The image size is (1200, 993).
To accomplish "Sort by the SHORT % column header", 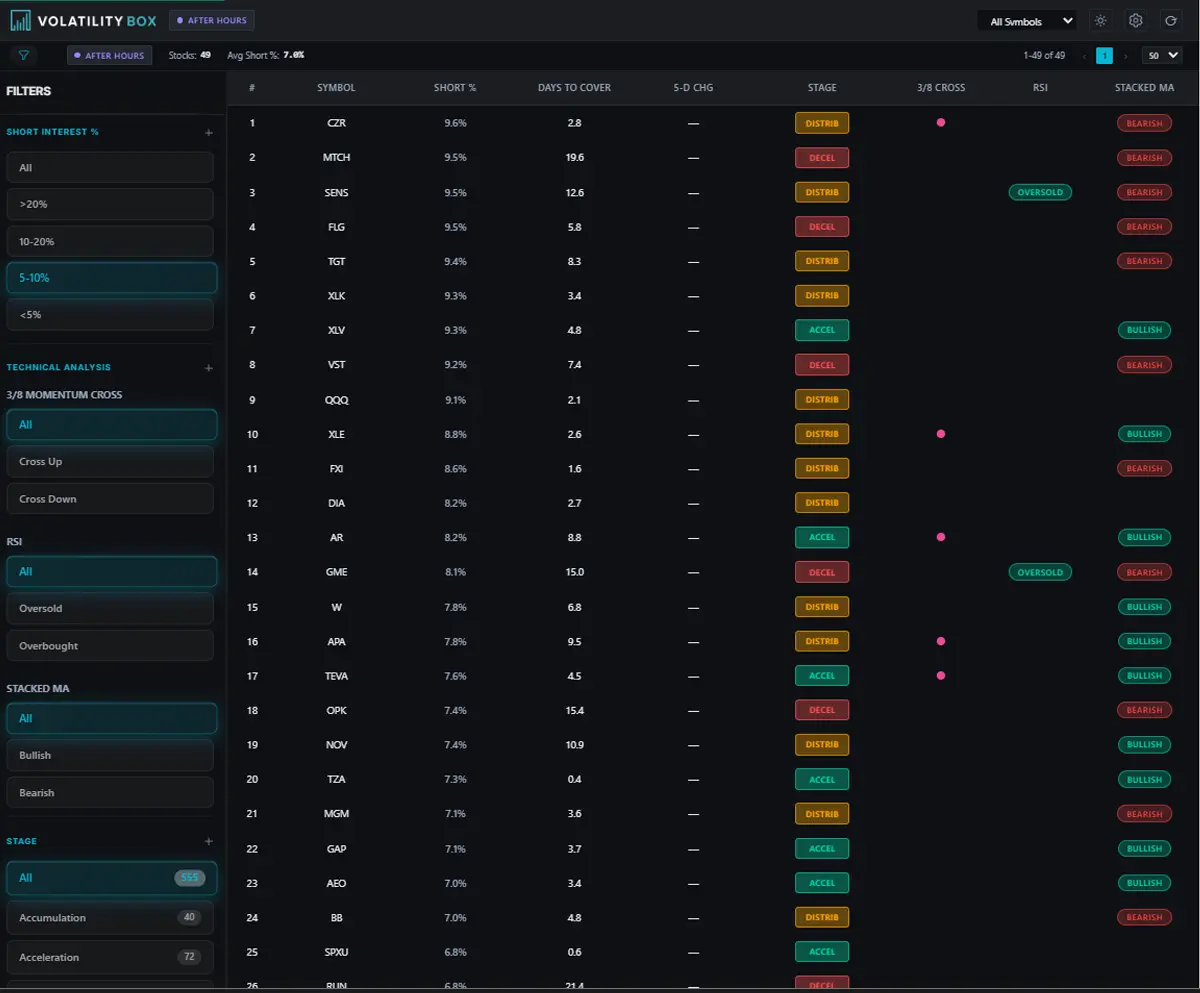I will coord(455,88).
